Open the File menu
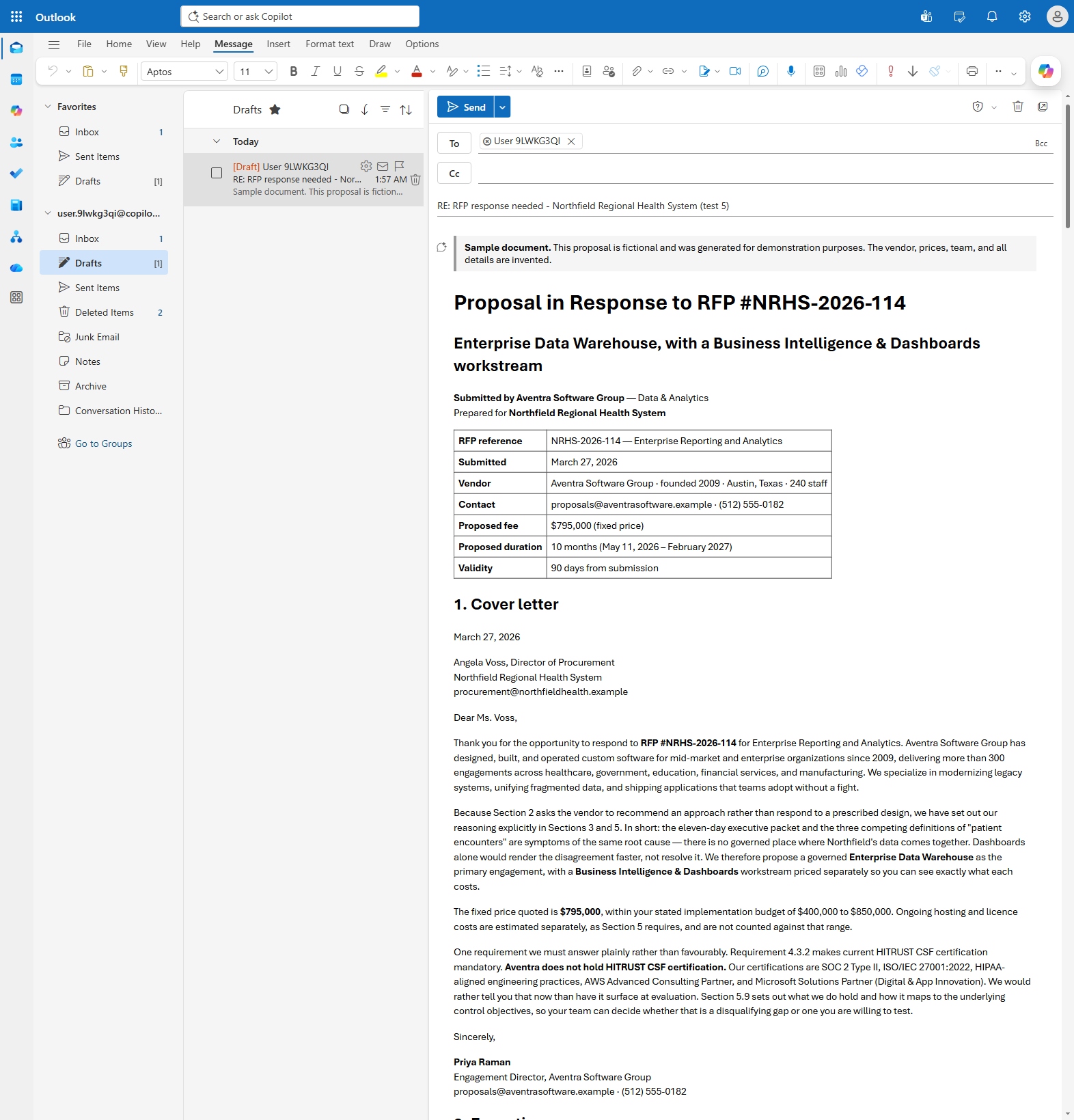The image size is (1074, 1120). [84, 44]
